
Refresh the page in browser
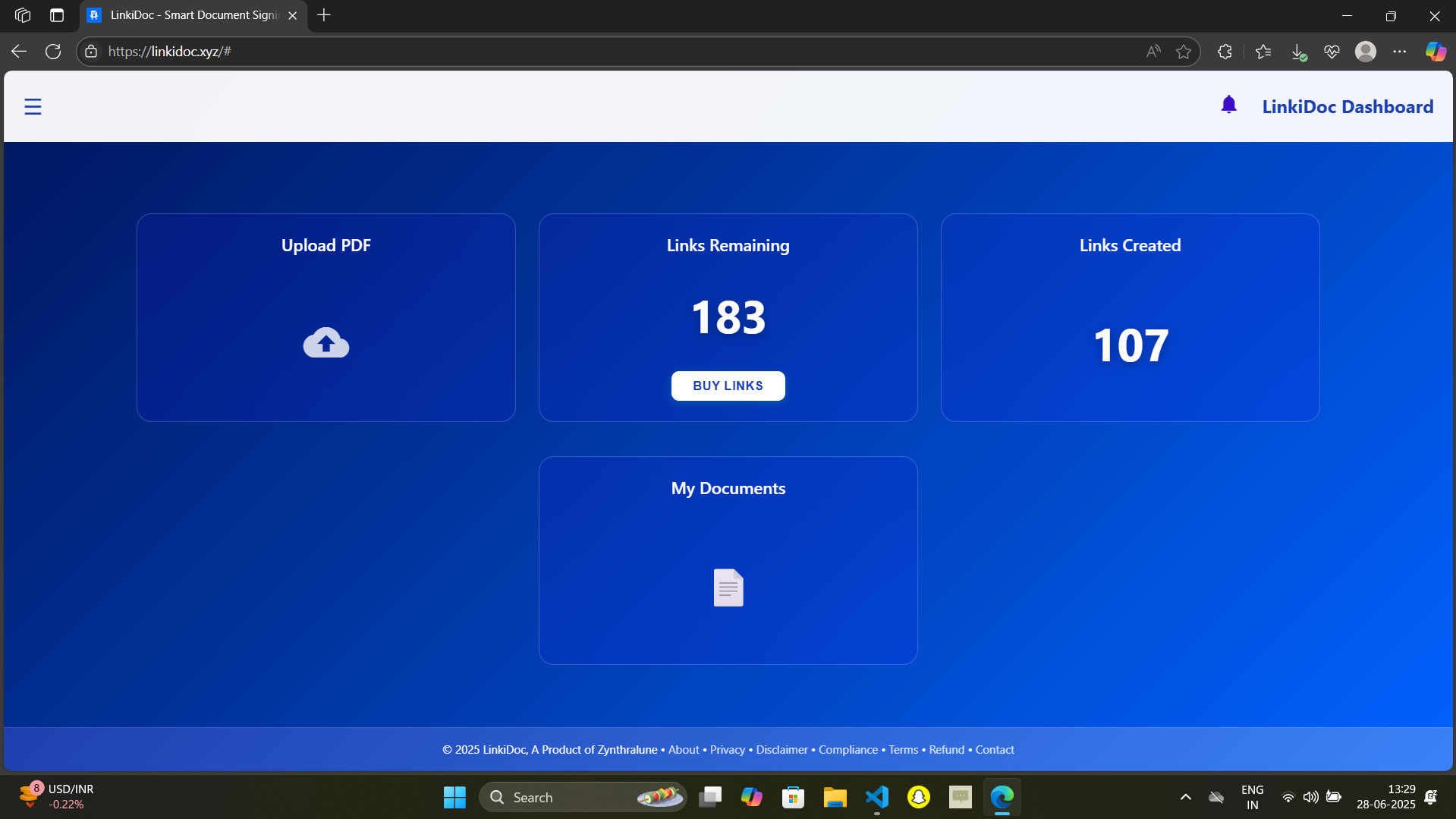(x=53, y=52)
